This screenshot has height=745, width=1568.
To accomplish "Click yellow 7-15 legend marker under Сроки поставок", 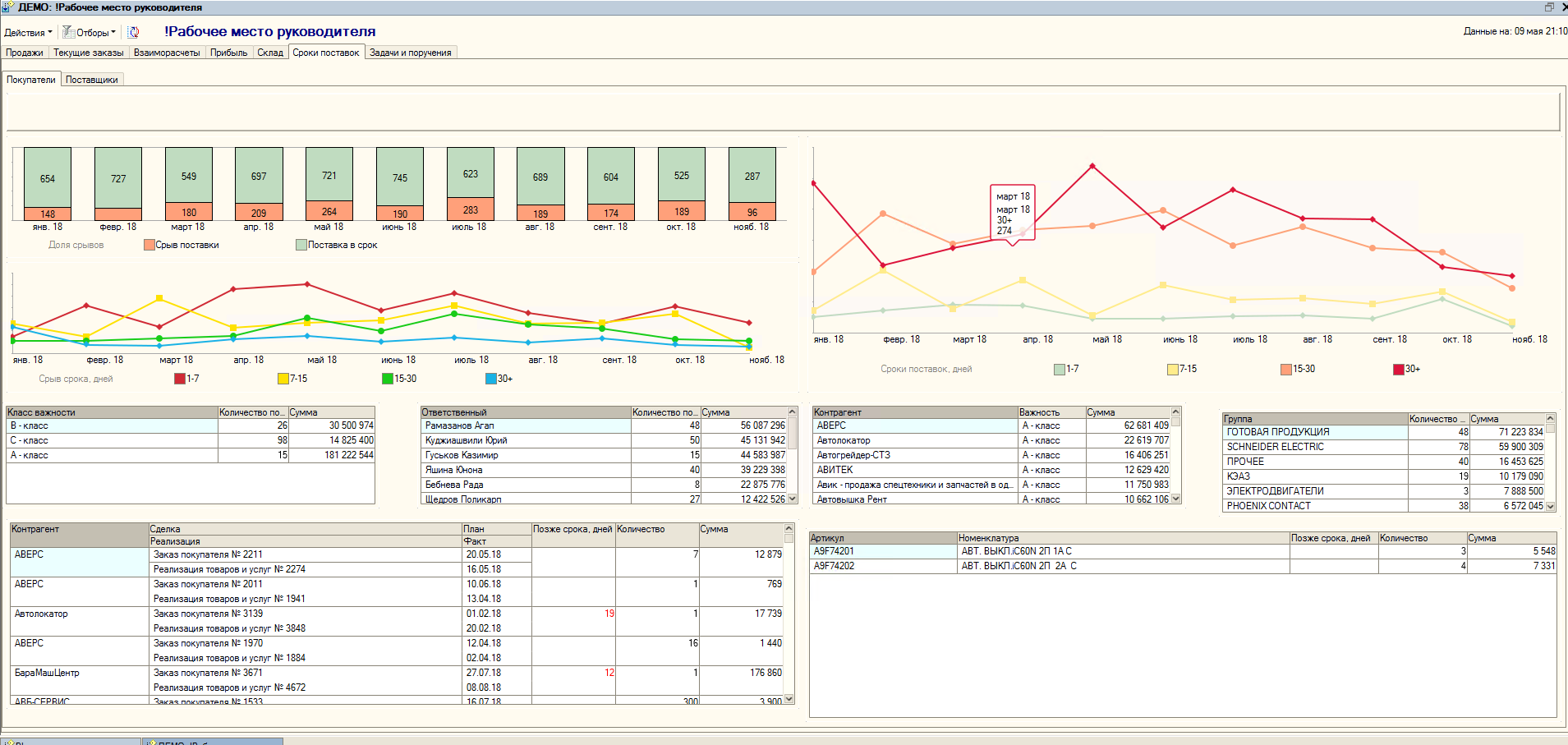I will [x=1172, y=369].
